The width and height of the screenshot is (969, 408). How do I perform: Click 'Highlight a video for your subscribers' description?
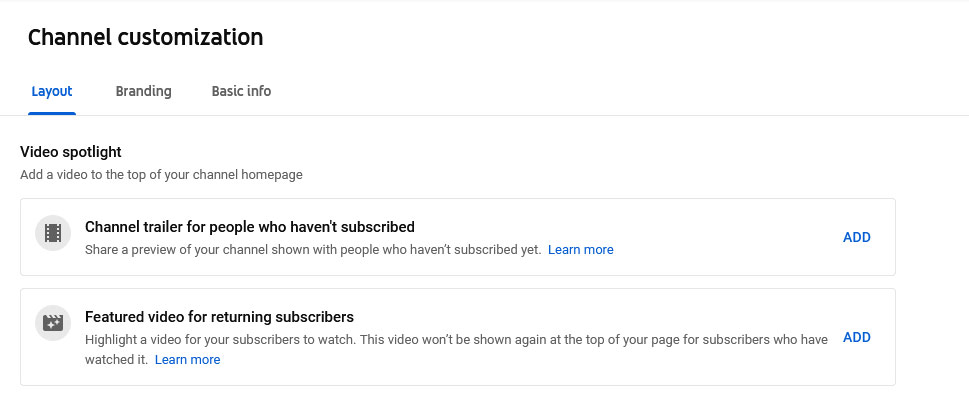(x=456, y=340)
